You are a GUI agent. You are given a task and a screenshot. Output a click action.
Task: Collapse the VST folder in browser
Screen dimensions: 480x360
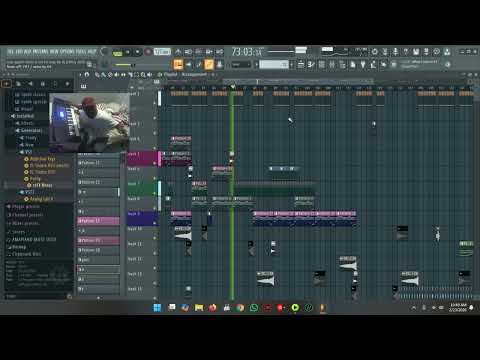pyautogui.click(x=26, y=152)
